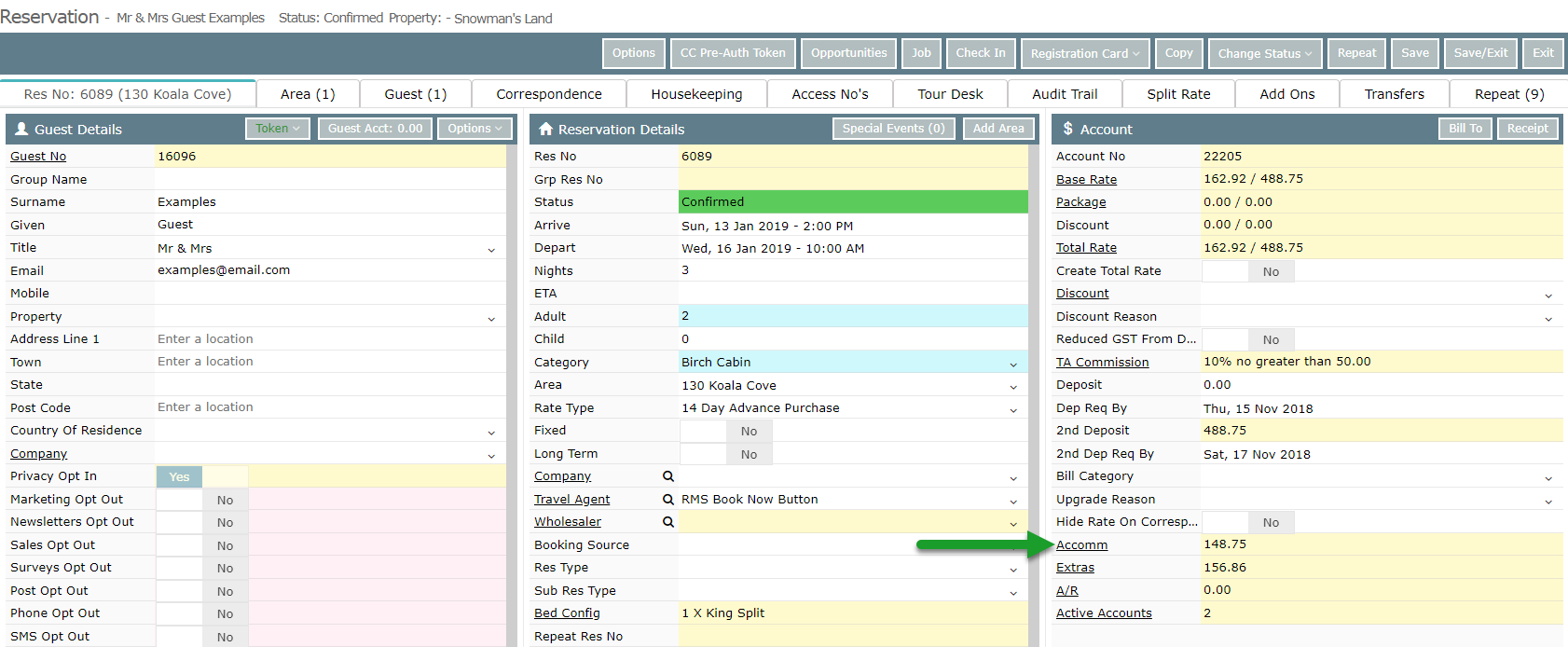Open the Active Accounts link
Viewport: 1568px width, 647px height.
[x=1104, y=613]
